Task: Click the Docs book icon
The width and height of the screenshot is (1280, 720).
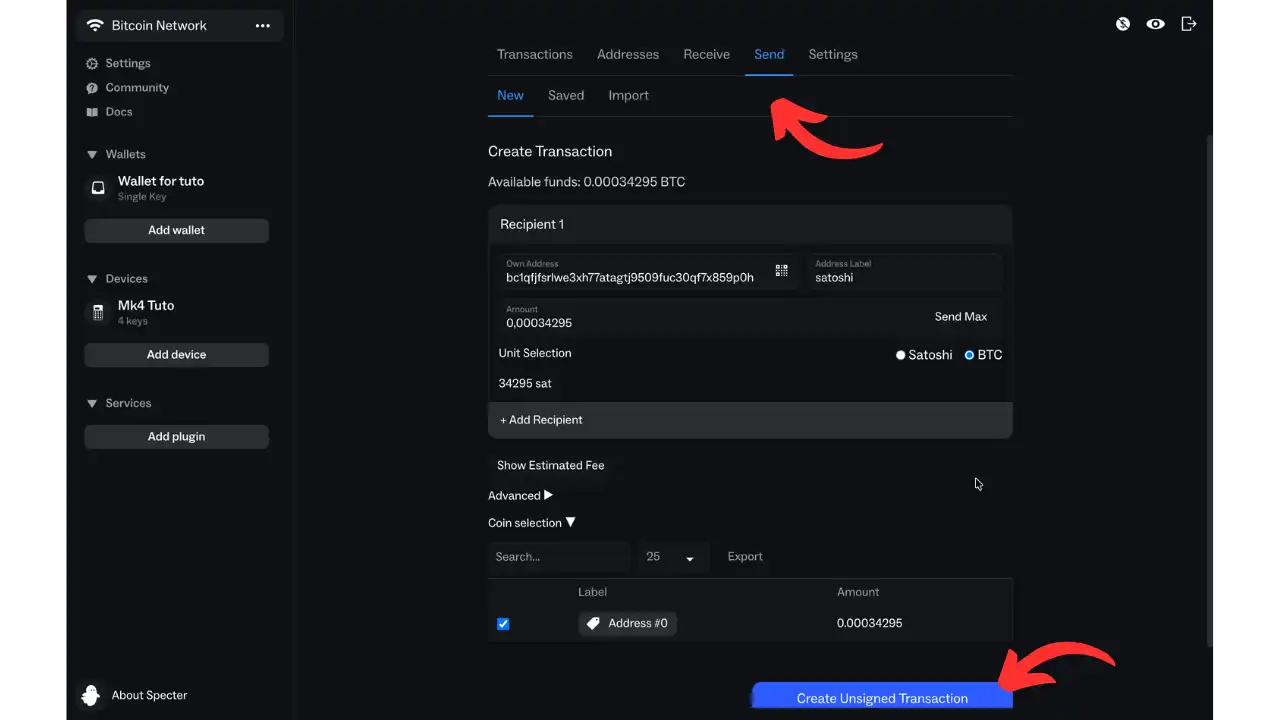Action: tap(92, 112)
